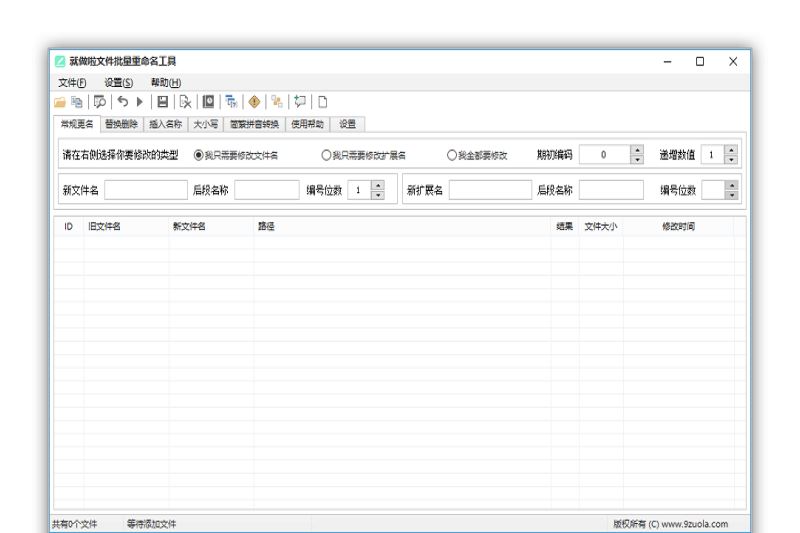
Task: Open the 帮助(H) menu
Action: (166, 83)
